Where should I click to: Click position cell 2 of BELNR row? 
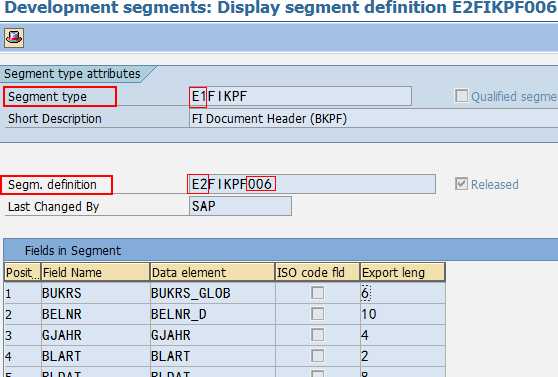[22, 314]
